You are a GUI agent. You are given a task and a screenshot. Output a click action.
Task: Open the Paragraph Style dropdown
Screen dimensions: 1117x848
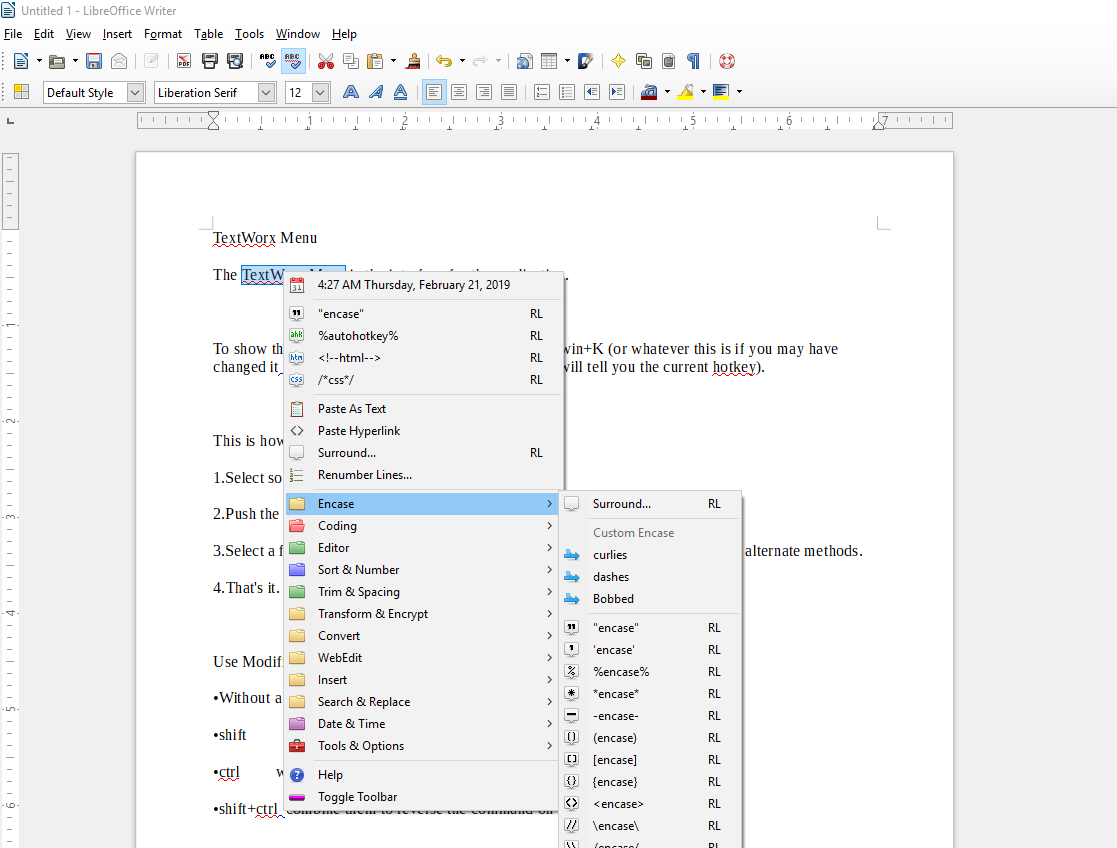click(x=135, y=93)
